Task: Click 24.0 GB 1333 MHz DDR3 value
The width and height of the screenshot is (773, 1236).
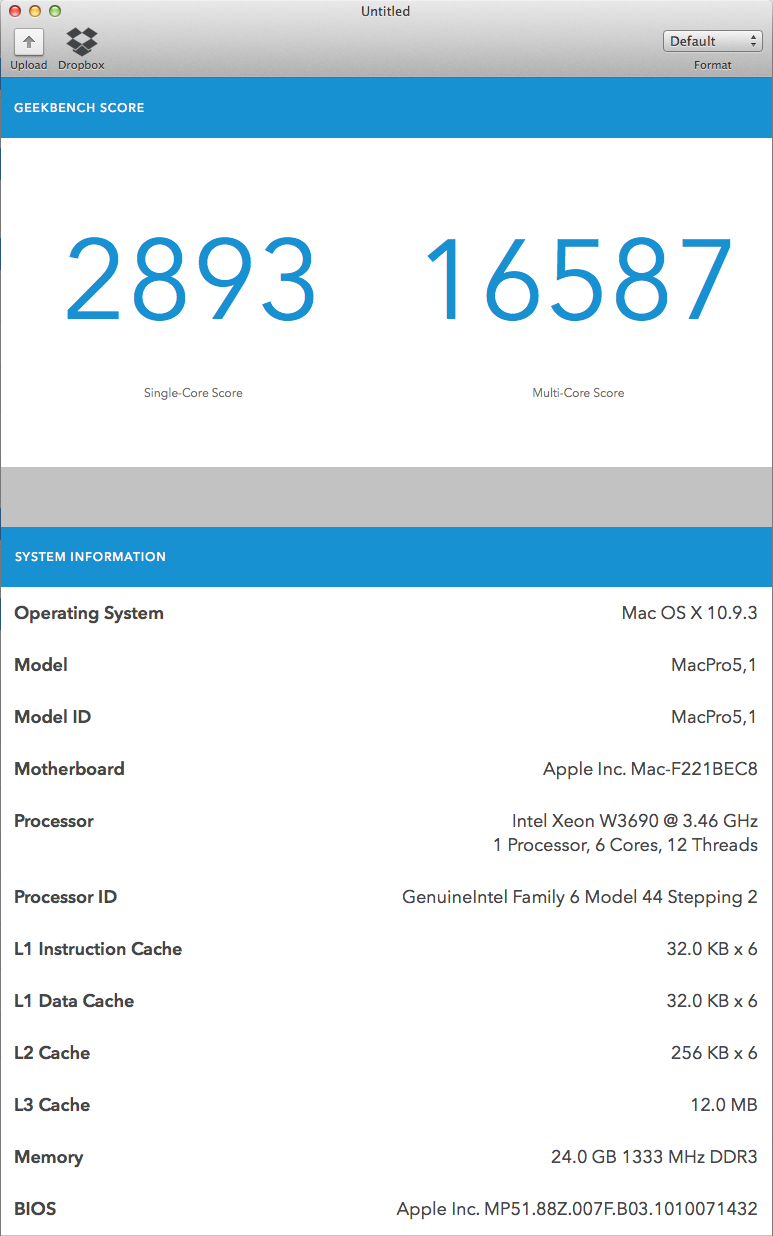Action: pyautogui.click(x=654, y=1157)
